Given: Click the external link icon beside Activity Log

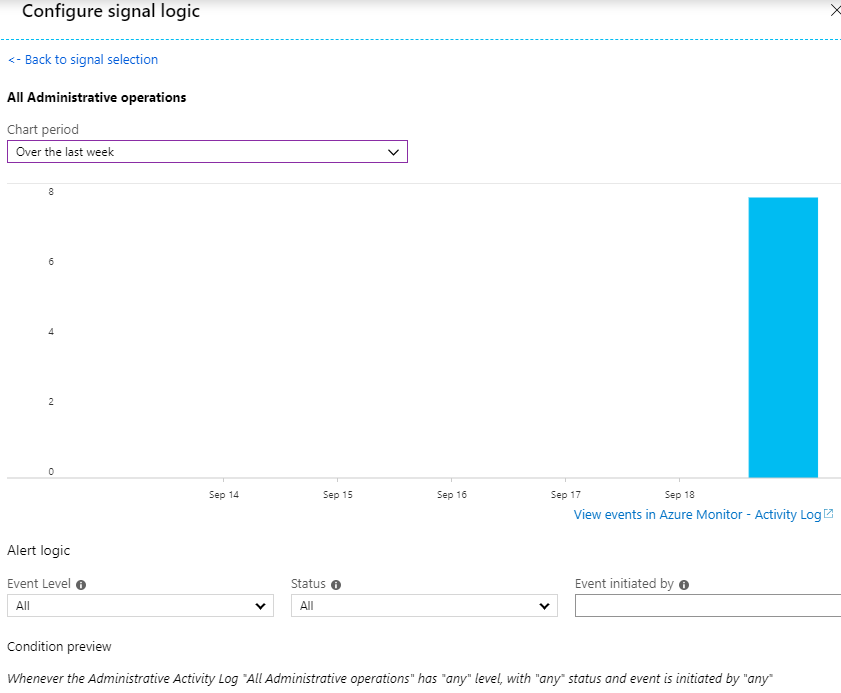Looking at the screenshot, I should tap(829, 514).
